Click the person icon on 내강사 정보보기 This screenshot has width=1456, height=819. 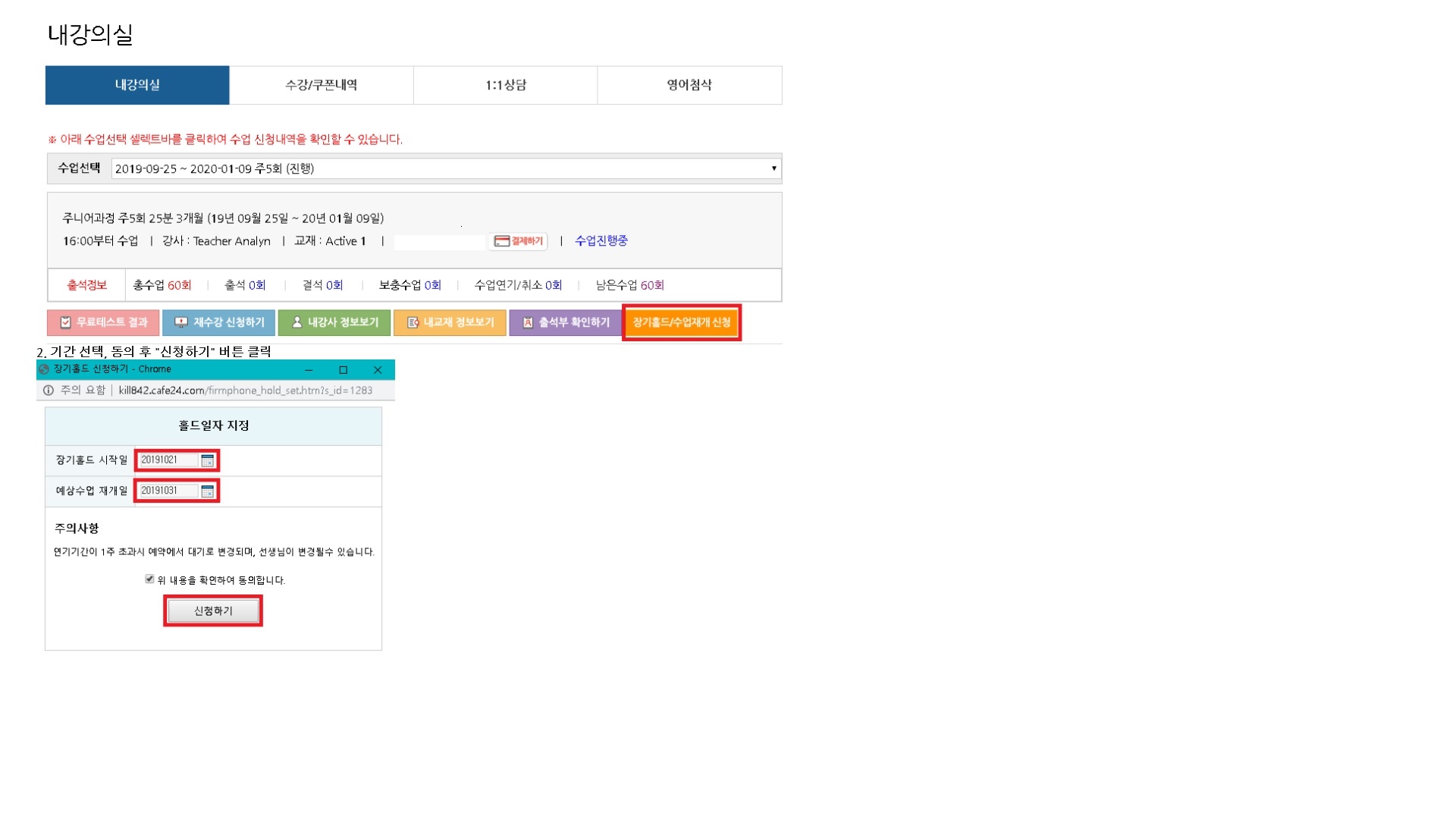[297, 322]
